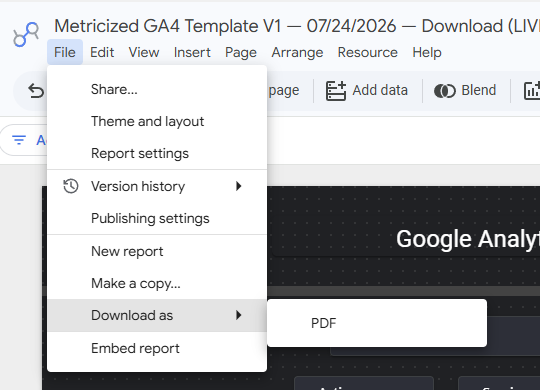Viewport: 540px width, 390px height.
Task: Open the View menu
Action: click(144, 52)
